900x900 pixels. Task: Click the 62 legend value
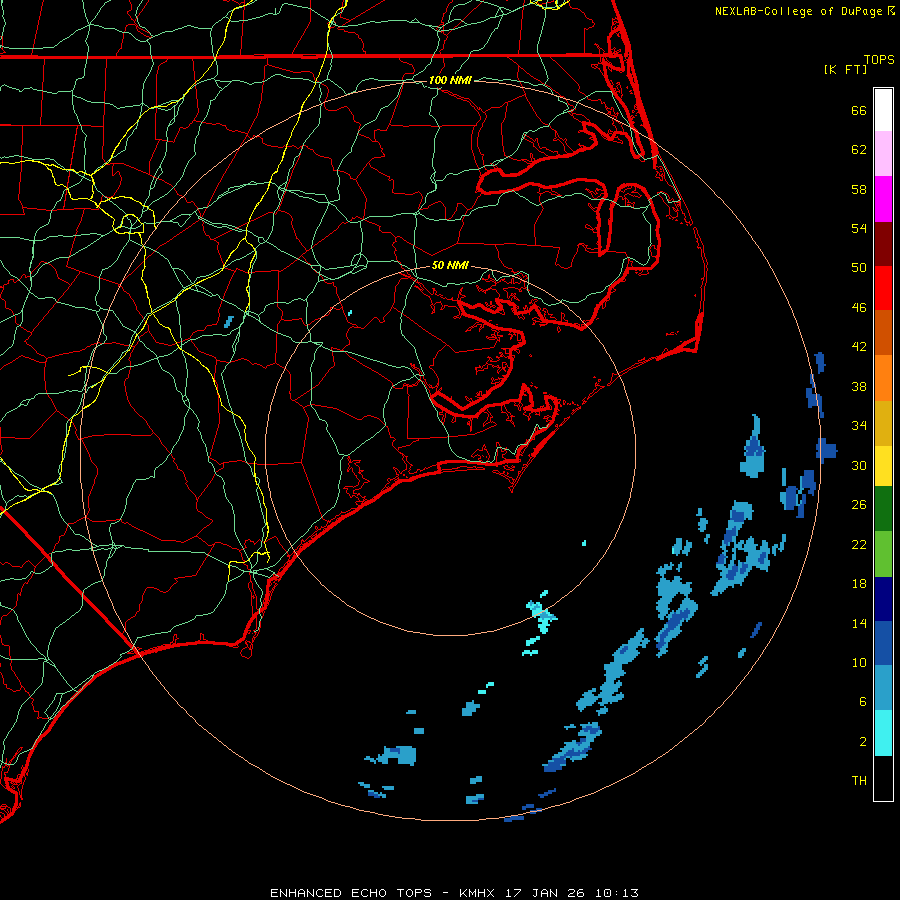click(x=859, y=150)
